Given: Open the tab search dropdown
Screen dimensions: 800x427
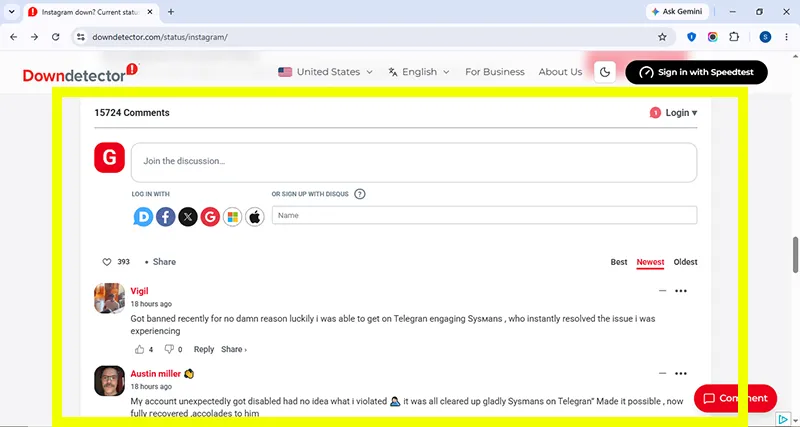Looking at the screenshot, I should (12, 12).
